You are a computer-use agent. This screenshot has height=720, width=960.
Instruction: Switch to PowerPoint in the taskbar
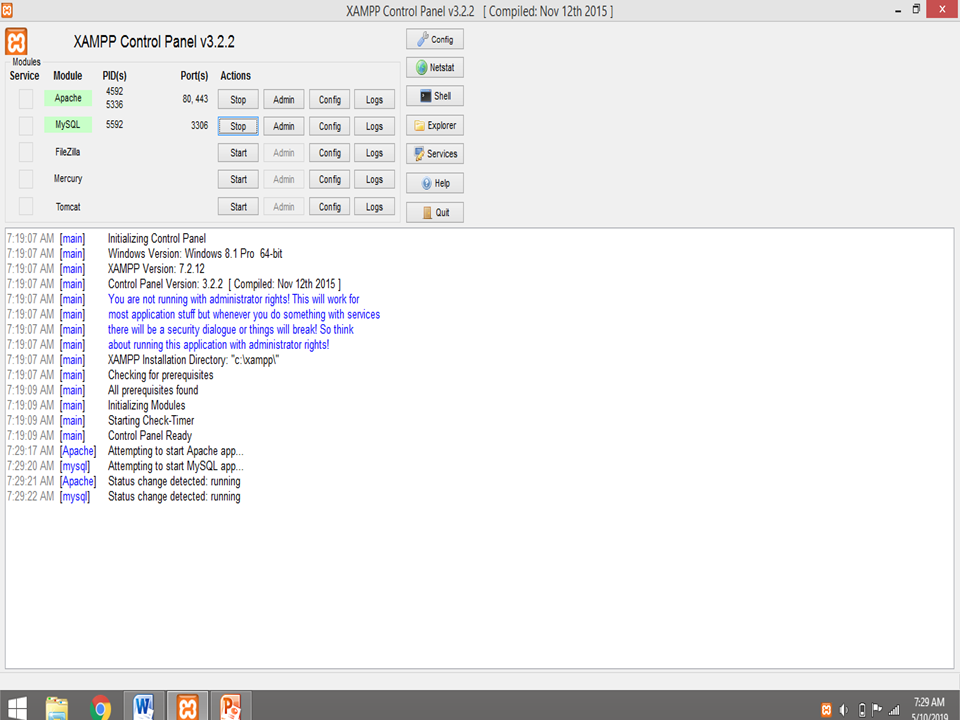point(231,707)
